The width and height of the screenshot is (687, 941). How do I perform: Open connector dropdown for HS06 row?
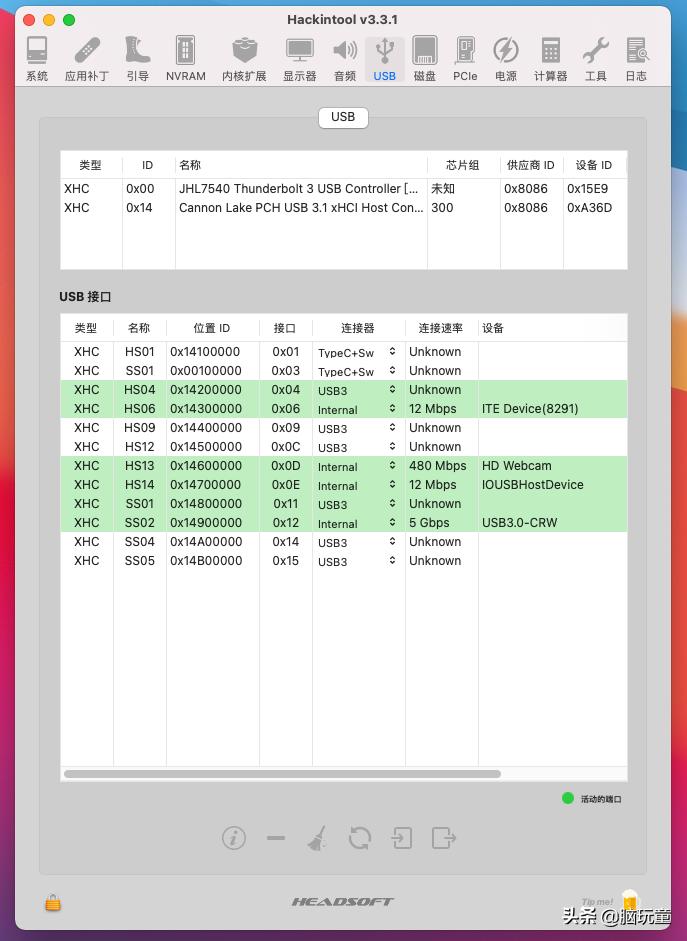(x=358, y=409)
